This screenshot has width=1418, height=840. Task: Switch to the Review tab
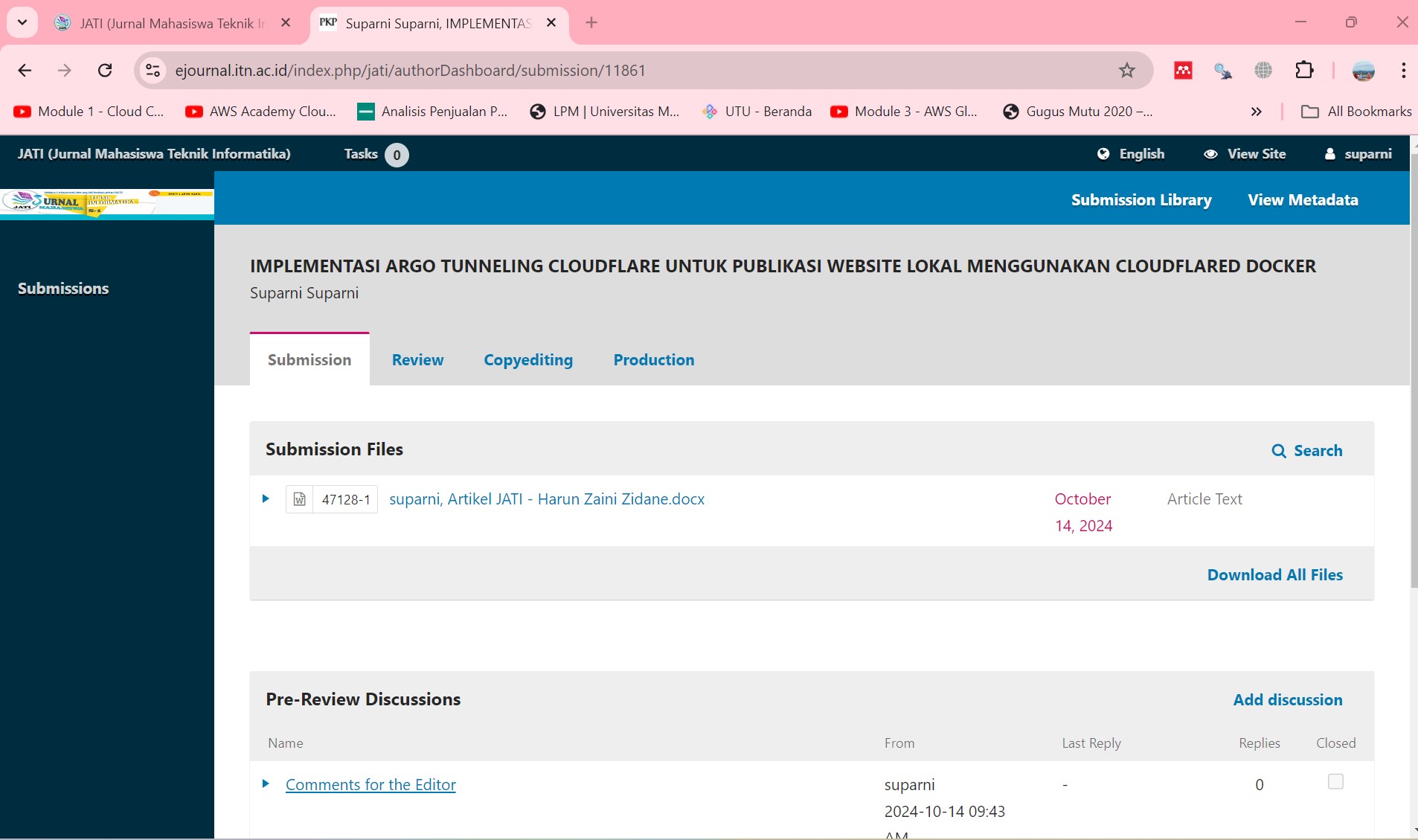[x=417, y=359]
